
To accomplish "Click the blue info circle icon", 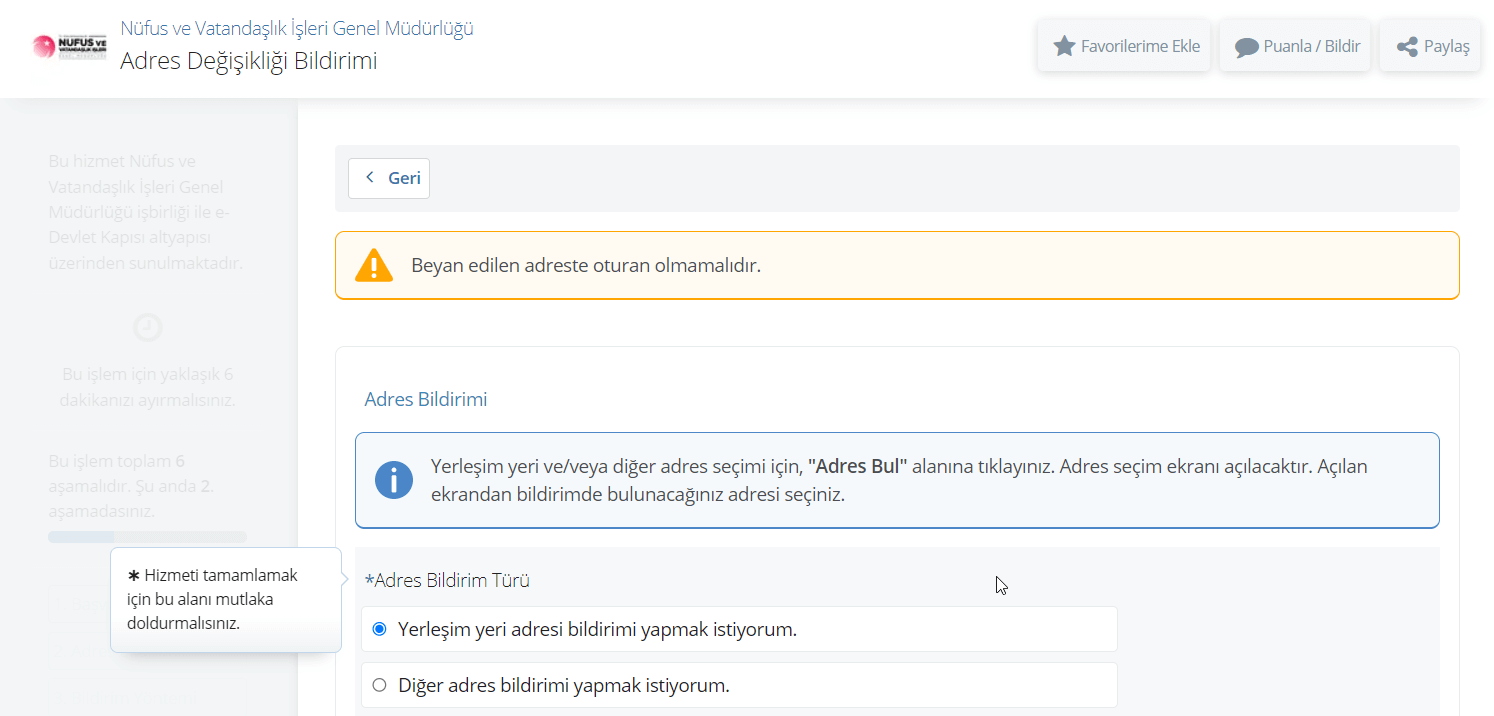I will 394,480.
